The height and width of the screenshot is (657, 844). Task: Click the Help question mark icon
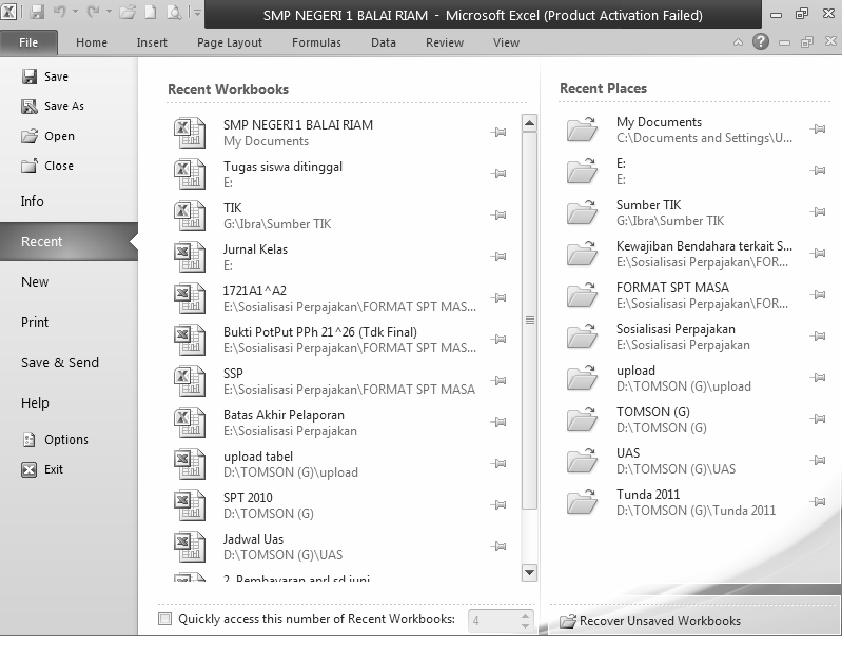pos(760,42)
